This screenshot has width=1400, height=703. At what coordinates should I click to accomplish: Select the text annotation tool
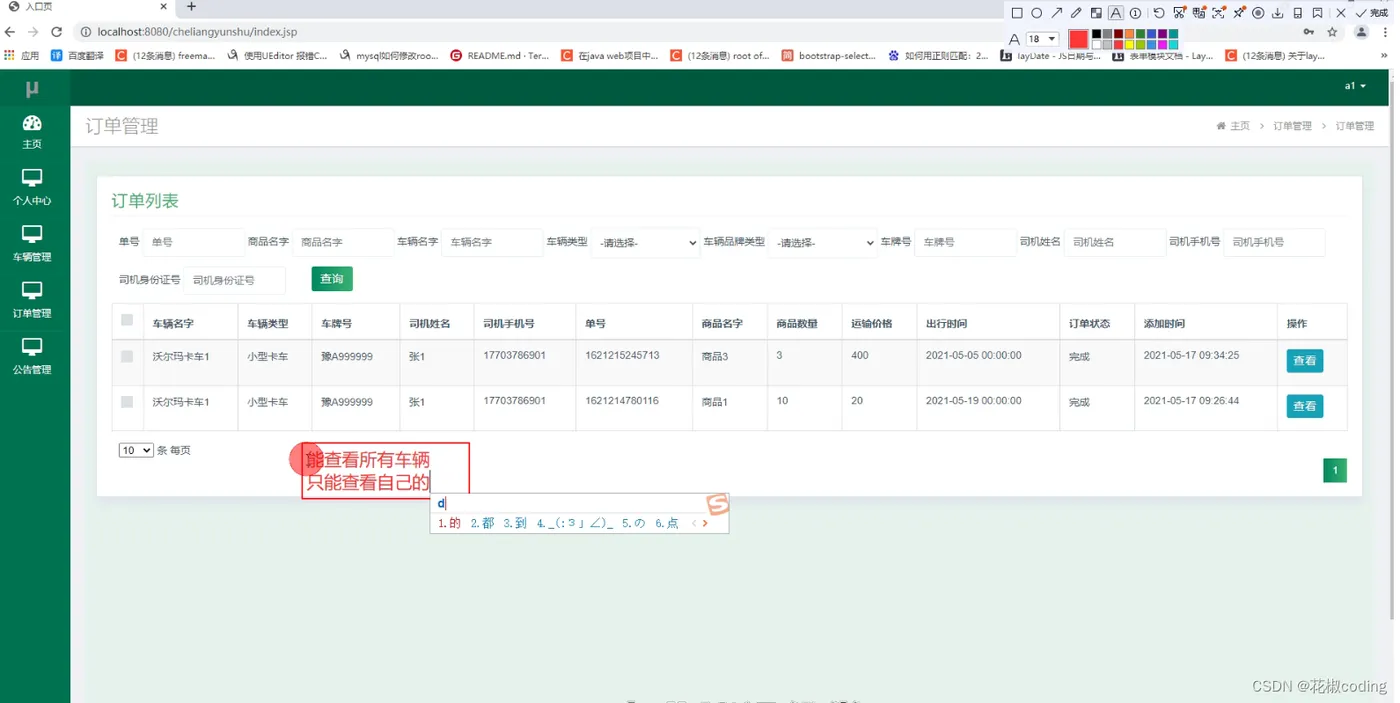click(x=1116, y=13)
